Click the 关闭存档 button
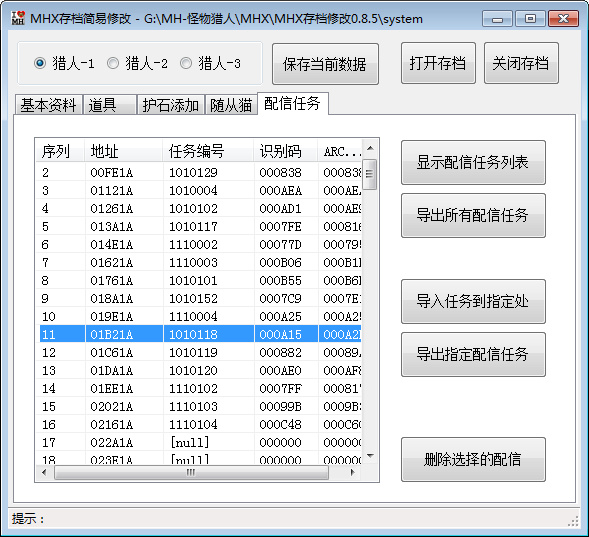 coord(521,63)
